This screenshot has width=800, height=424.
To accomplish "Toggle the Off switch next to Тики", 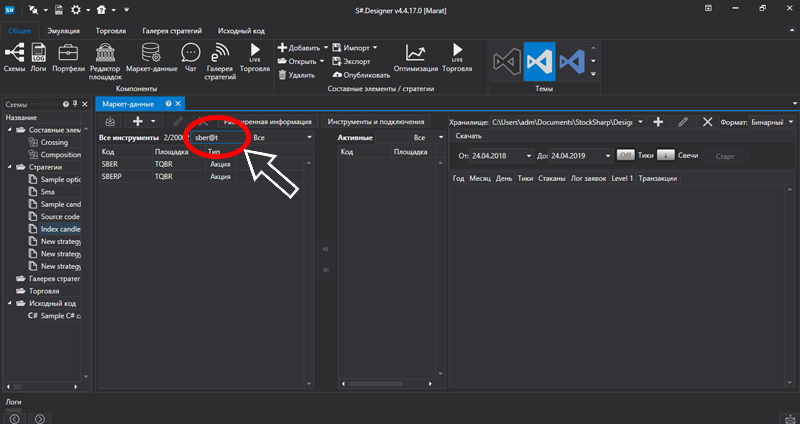I will pos(625,156).
